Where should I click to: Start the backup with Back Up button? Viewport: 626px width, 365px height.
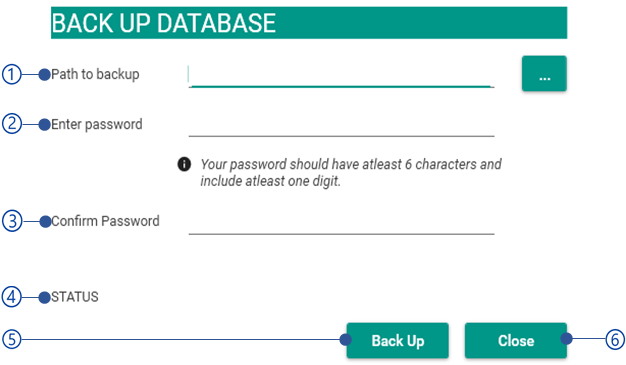(x=398, y=341)
